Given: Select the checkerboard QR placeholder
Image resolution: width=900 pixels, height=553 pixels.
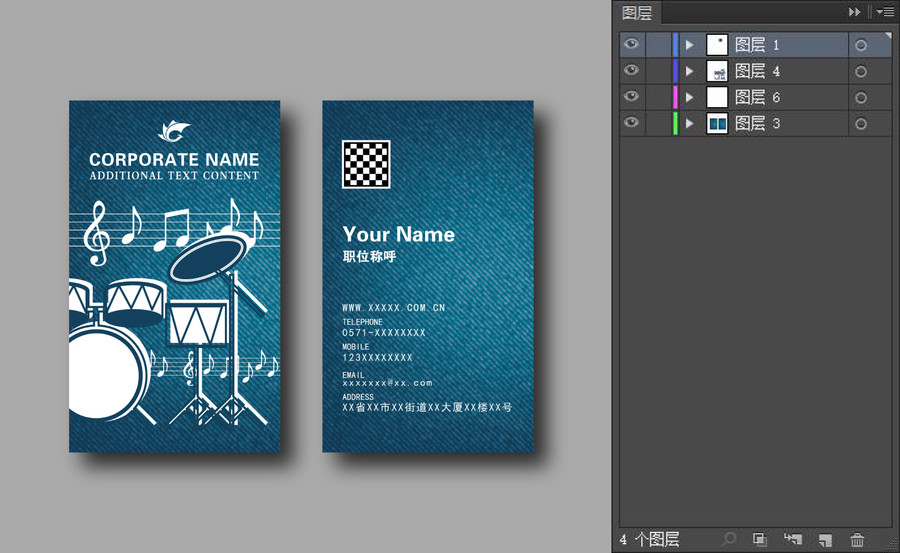Looking at the screenshot, I should [x=366, y=164].
